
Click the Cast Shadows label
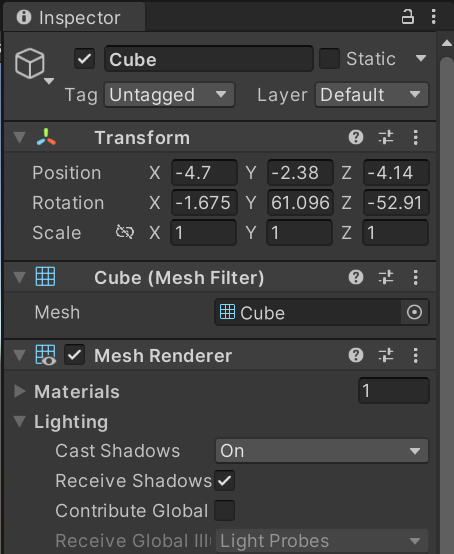[118, 451]
